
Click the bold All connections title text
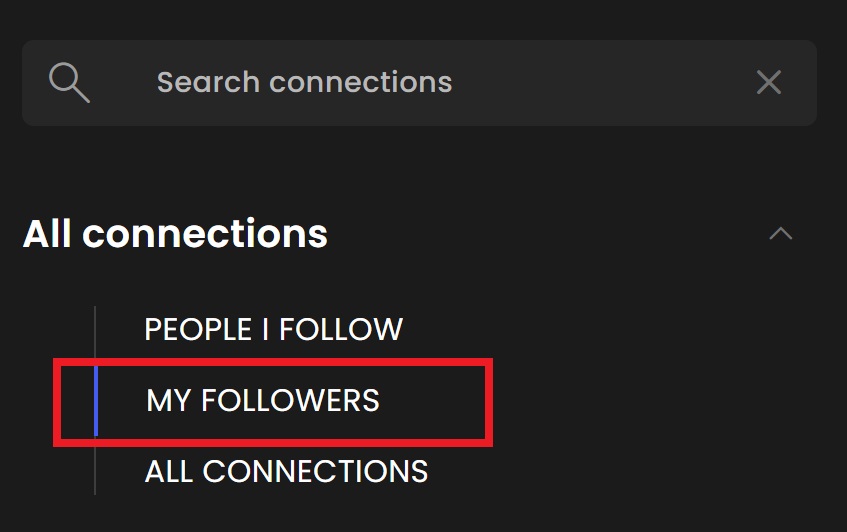pos(175,233)
